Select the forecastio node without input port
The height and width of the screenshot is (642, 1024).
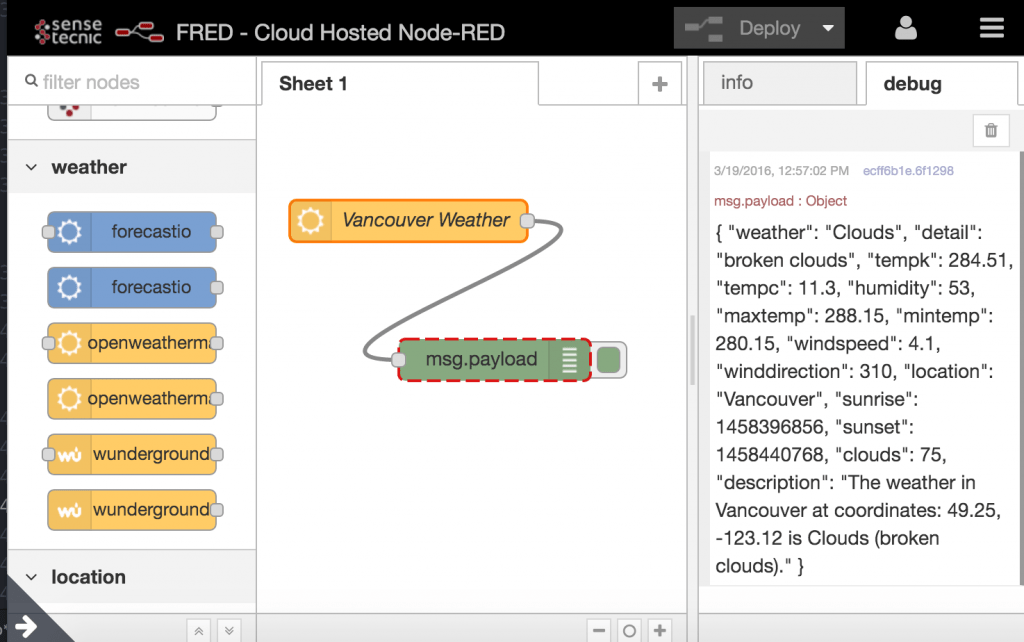click(132, 287)
